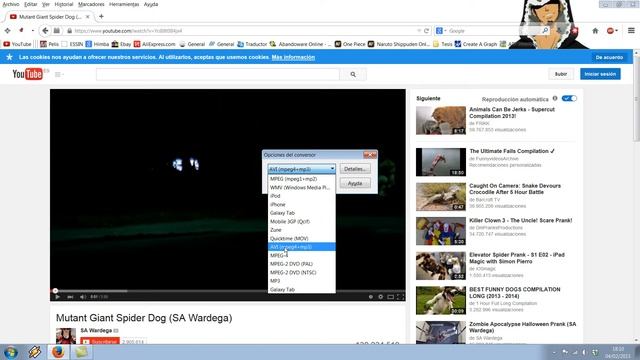Image resolution: width=640 pixels, height=360 pixels.
Task: Click the Ayuda button in converter dialog
Action: coord(355,183)
